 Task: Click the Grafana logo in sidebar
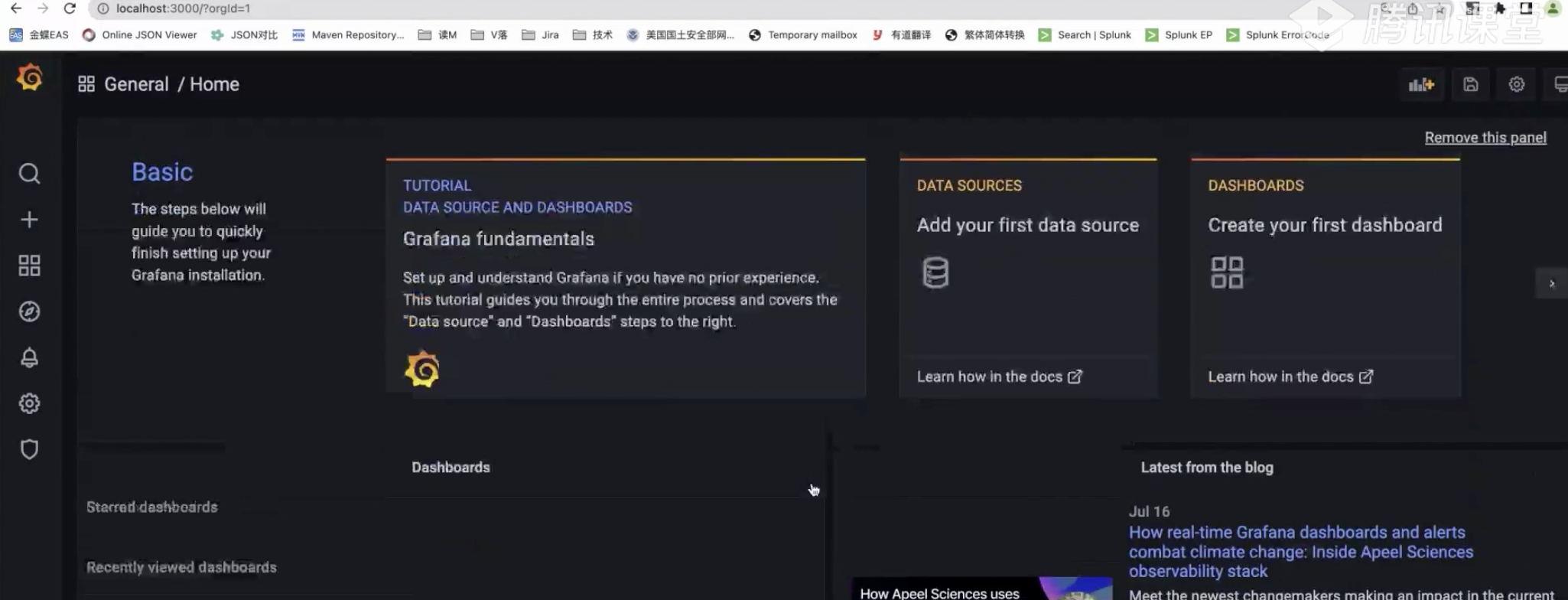(x=29, y=77)
